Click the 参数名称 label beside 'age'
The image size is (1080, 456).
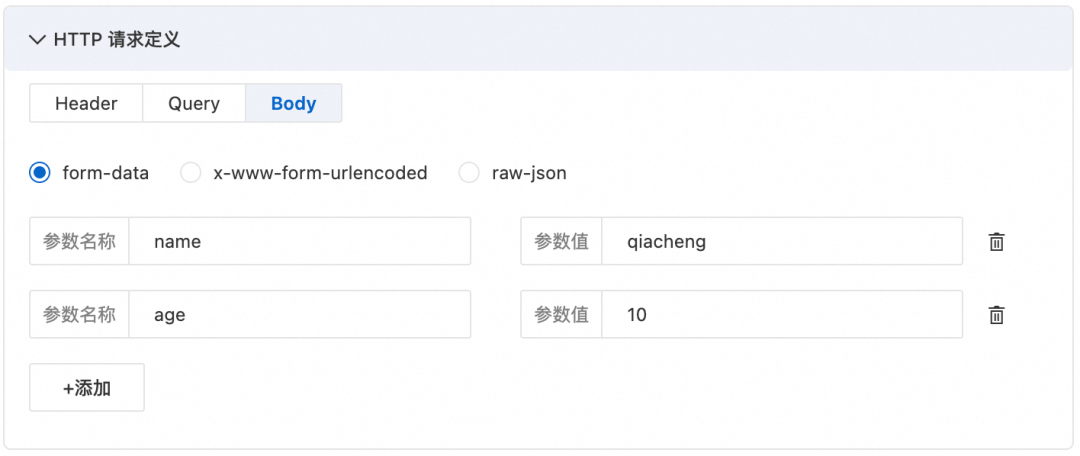pos(79,315)
